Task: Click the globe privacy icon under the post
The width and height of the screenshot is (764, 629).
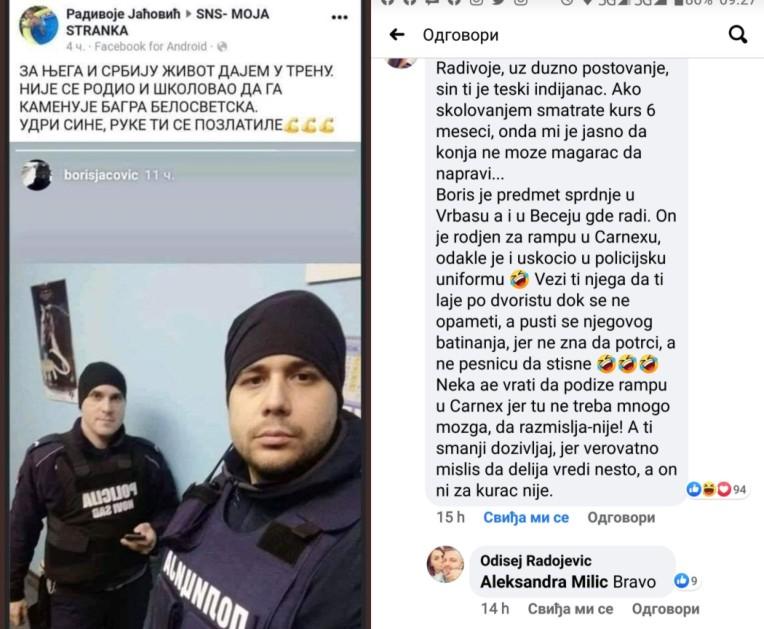Action: pyautogui.click(x=222, y=47)
